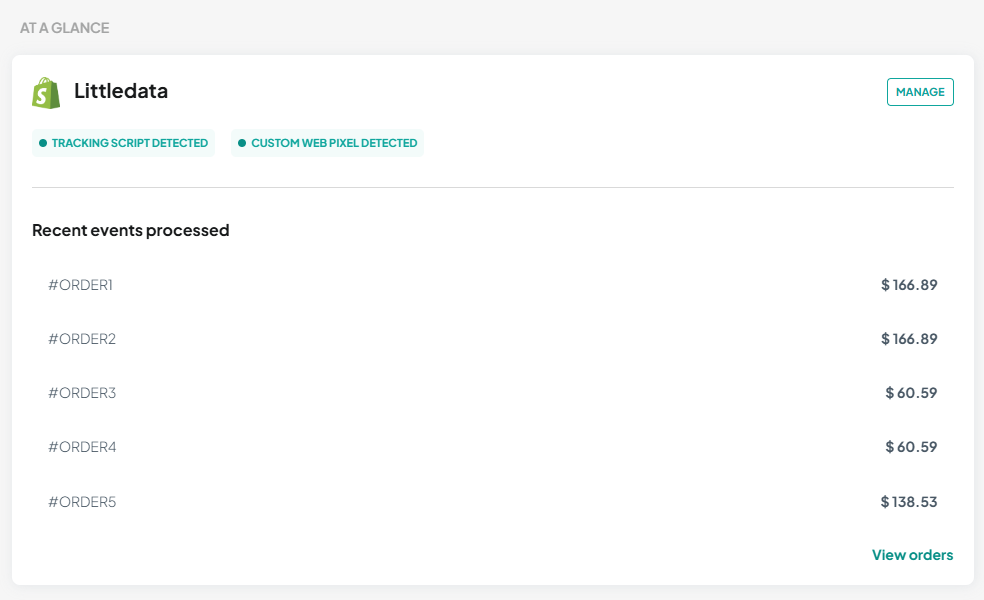
Task: Click the $60.59 amount for #ORDER4
Action: pyautogui.click(x=911, y=447)
